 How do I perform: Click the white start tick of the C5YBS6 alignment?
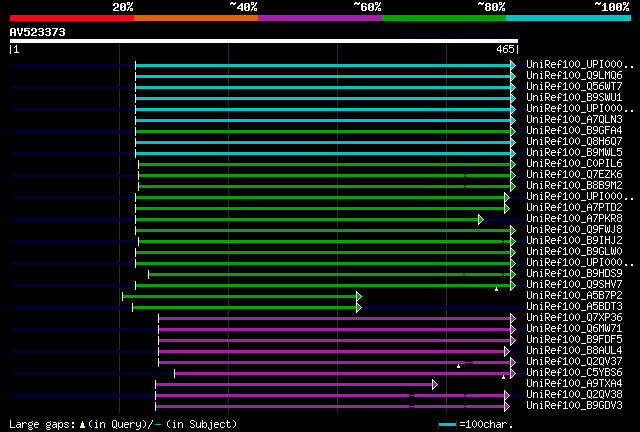pyautogui.click(x=175, y=374)
